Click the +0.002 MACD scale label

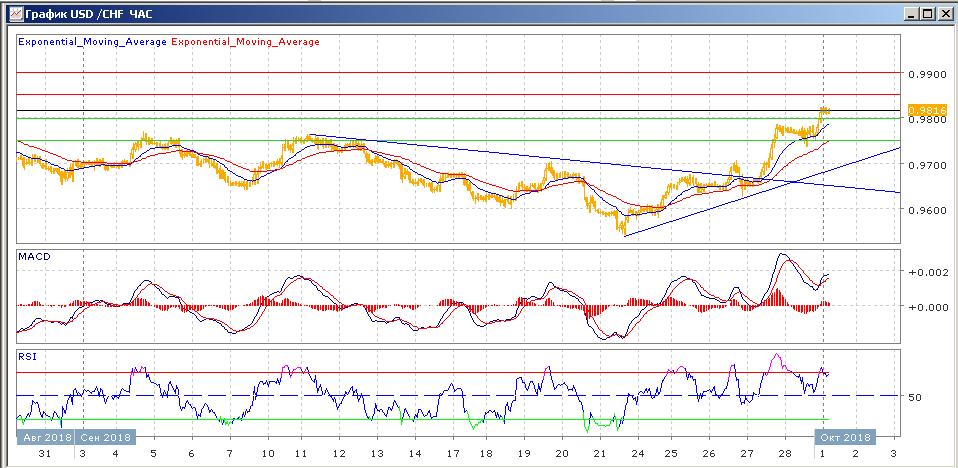[x=925, y=272]
